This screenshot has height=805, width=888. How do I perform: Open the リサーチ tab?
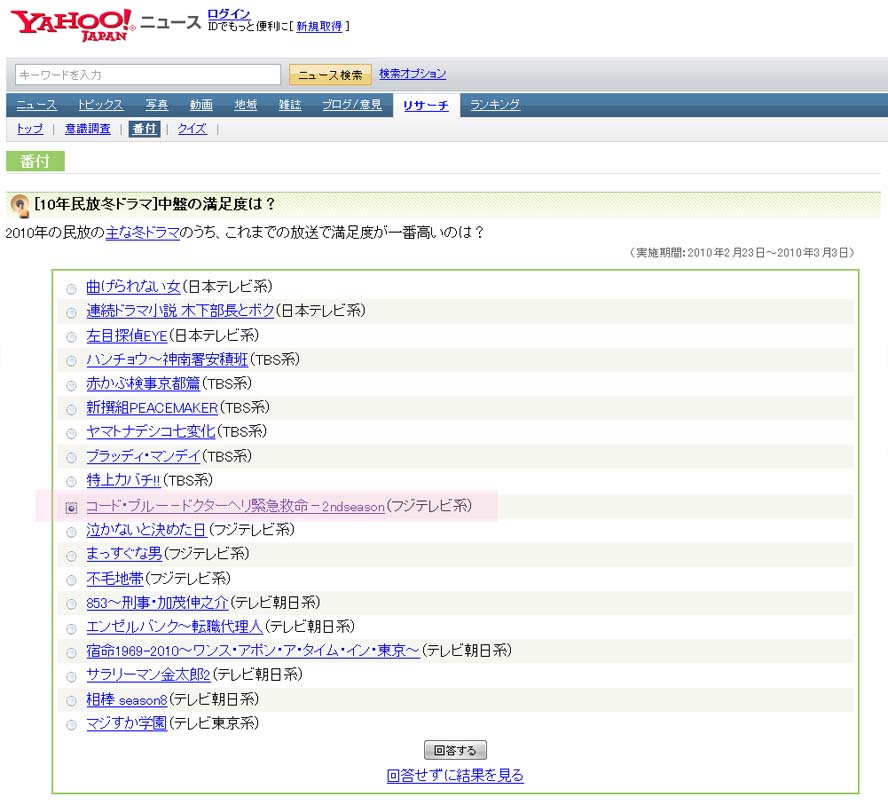tap(426, 105)
